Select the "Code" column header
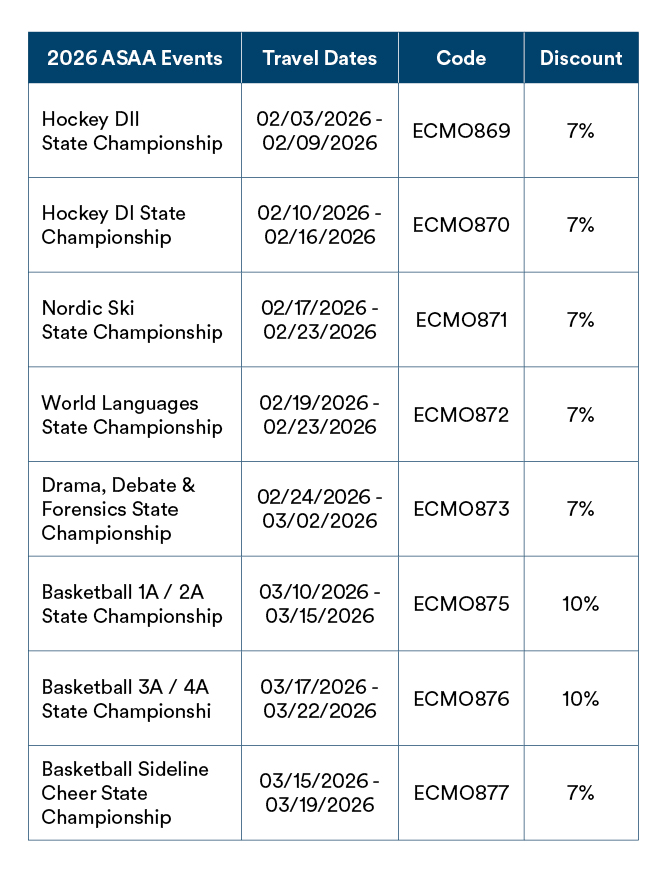 461,58
